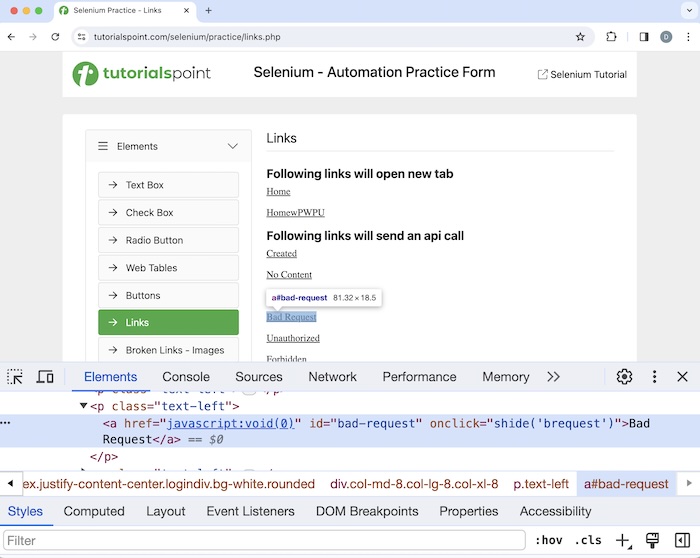
Task: Activate the inspect element picker icon
Action: point(15,377)
